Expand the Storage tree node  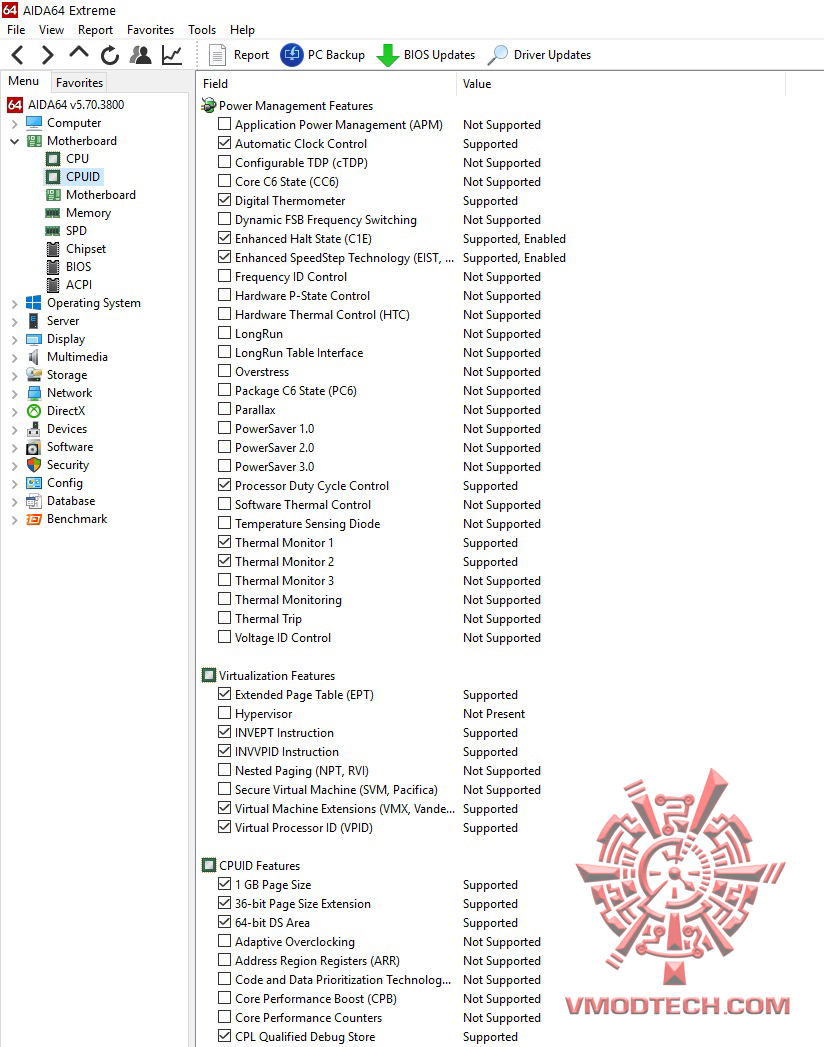click(x=15, y=376)
